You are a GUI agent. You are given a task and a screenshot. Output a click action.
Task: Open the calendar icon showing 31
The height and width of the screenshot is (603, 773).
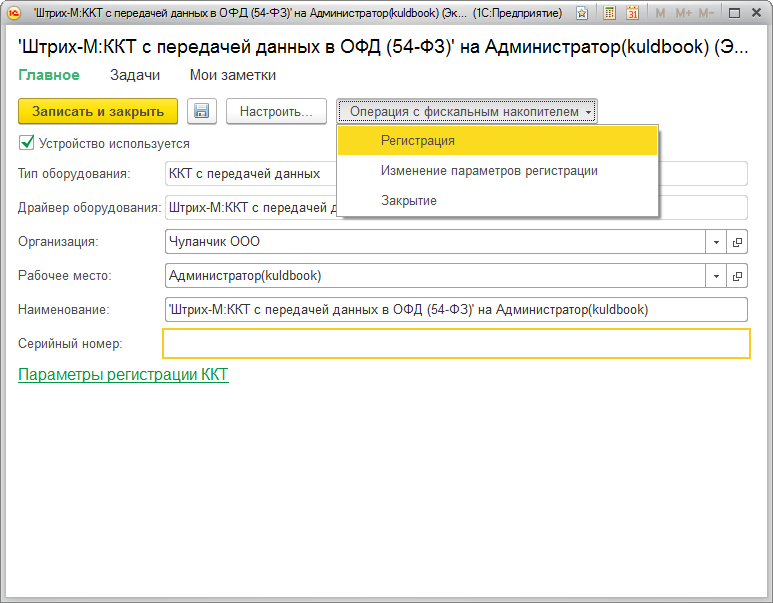(x=632, y=14)
